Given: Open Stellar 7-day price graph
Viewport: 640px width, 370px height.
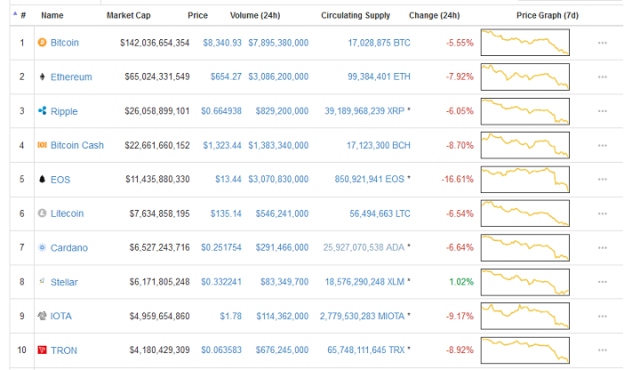Looking at the screenshot, I should (525, 282).
